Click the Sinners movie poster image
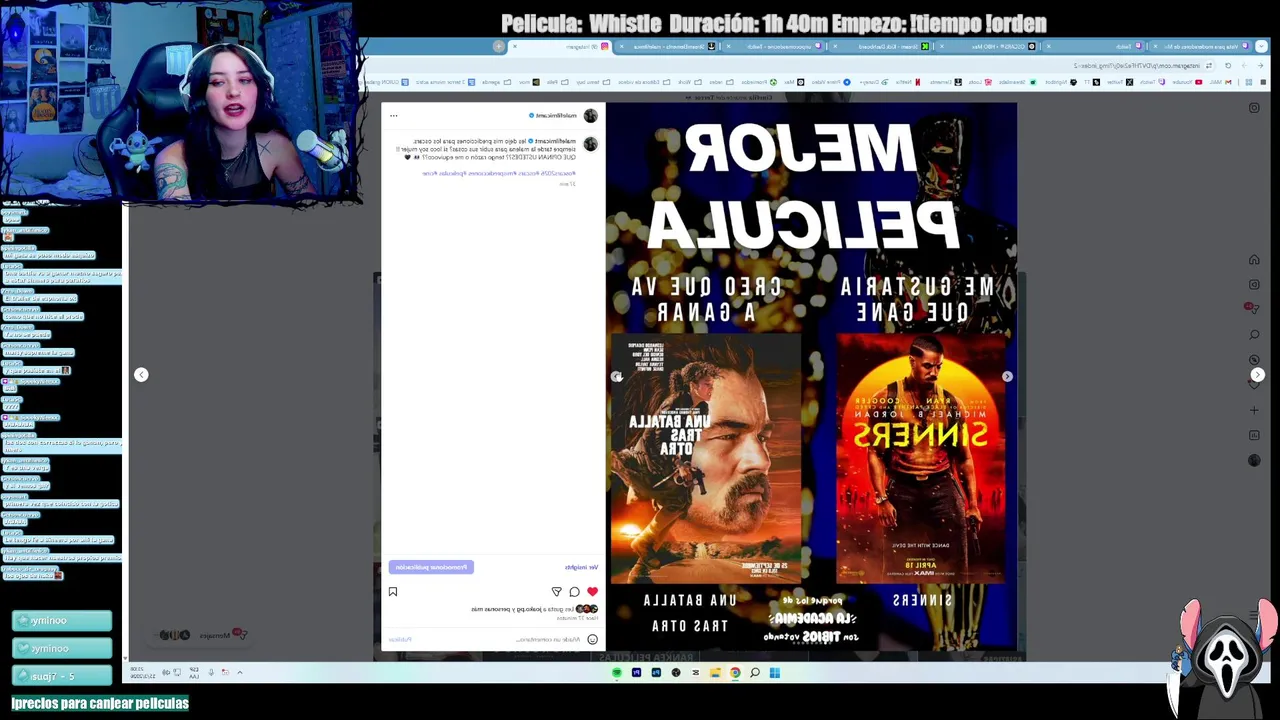Viewport: 1280px width, 720px height. (x=921, y=458)
